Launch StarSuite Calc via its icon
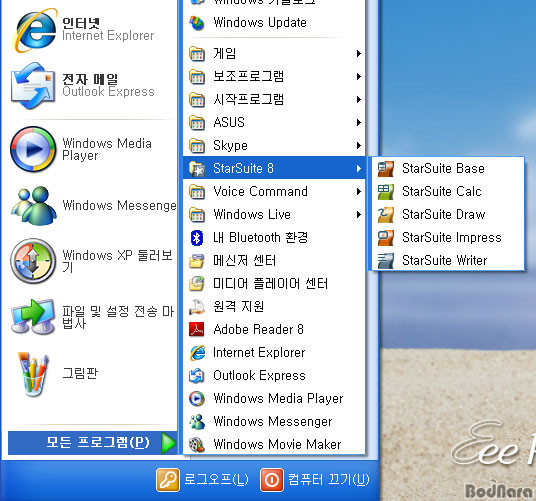This screenshot has width=536, height=501. point(386,192)
